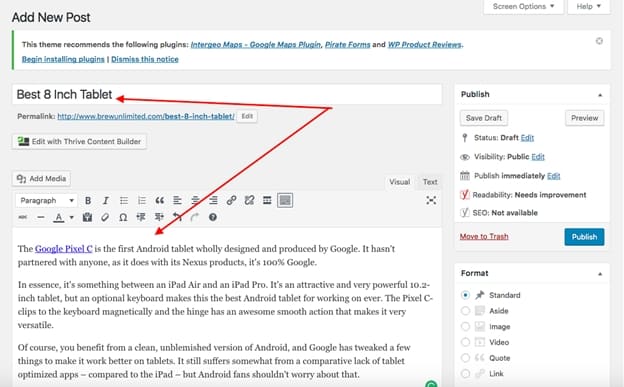The height and width of the screenshot is (387, 624).
Task: Collapse the Publish panel
Action: coord(600,95)
